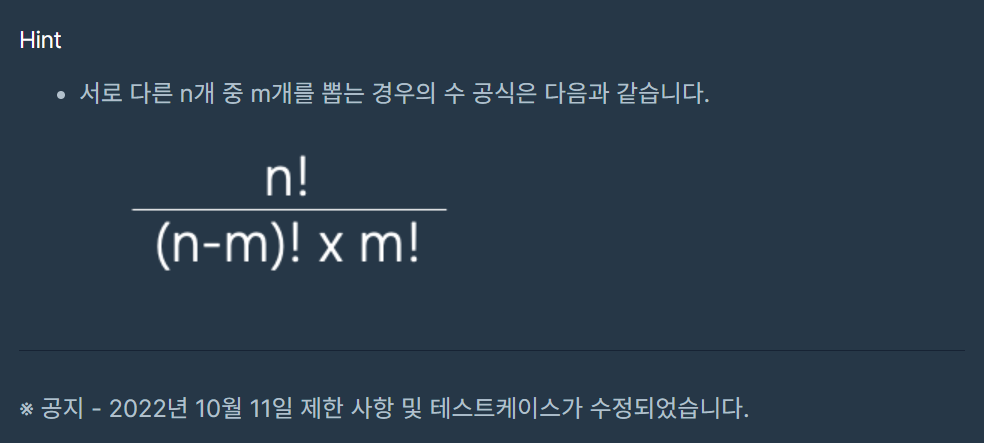Screen dimensions: 984x443
Task: Click the dash after 공지 in the notice
Action: [x=96, y=410]
